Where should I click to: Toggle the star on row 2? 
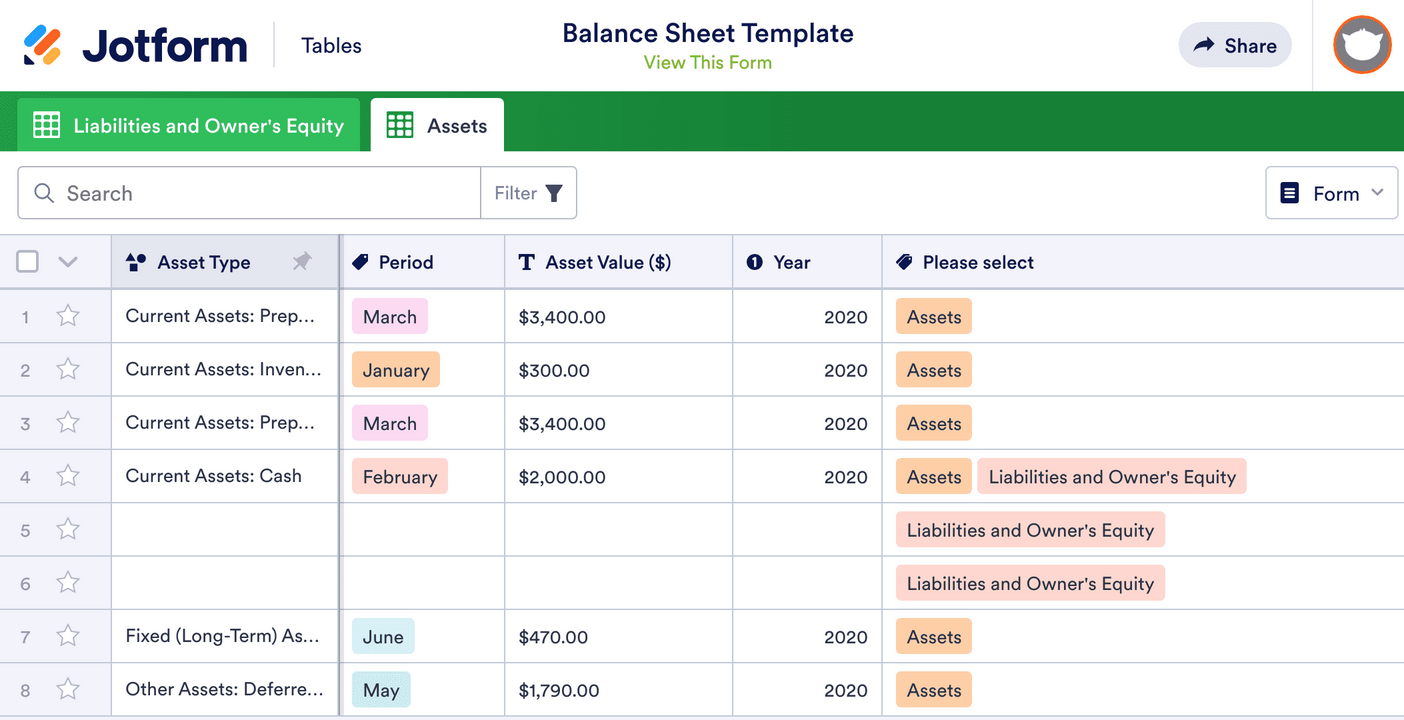coord(68,370)
